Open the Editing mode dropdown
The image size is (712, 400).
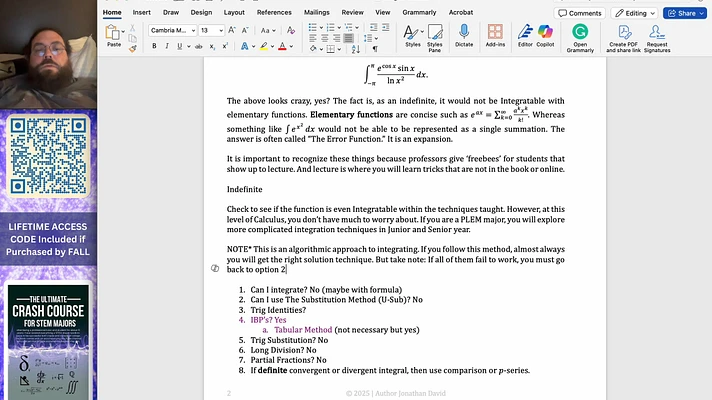[635, 13]
